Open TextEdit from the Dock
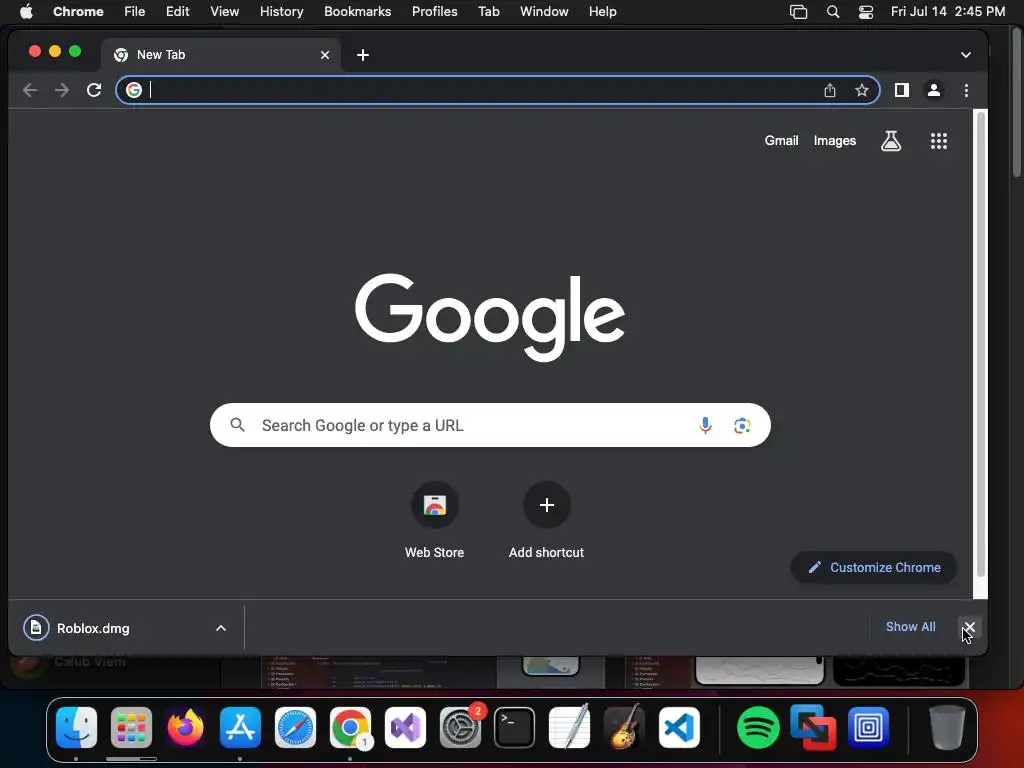1024x768 pixels. (x=569, y=728)
